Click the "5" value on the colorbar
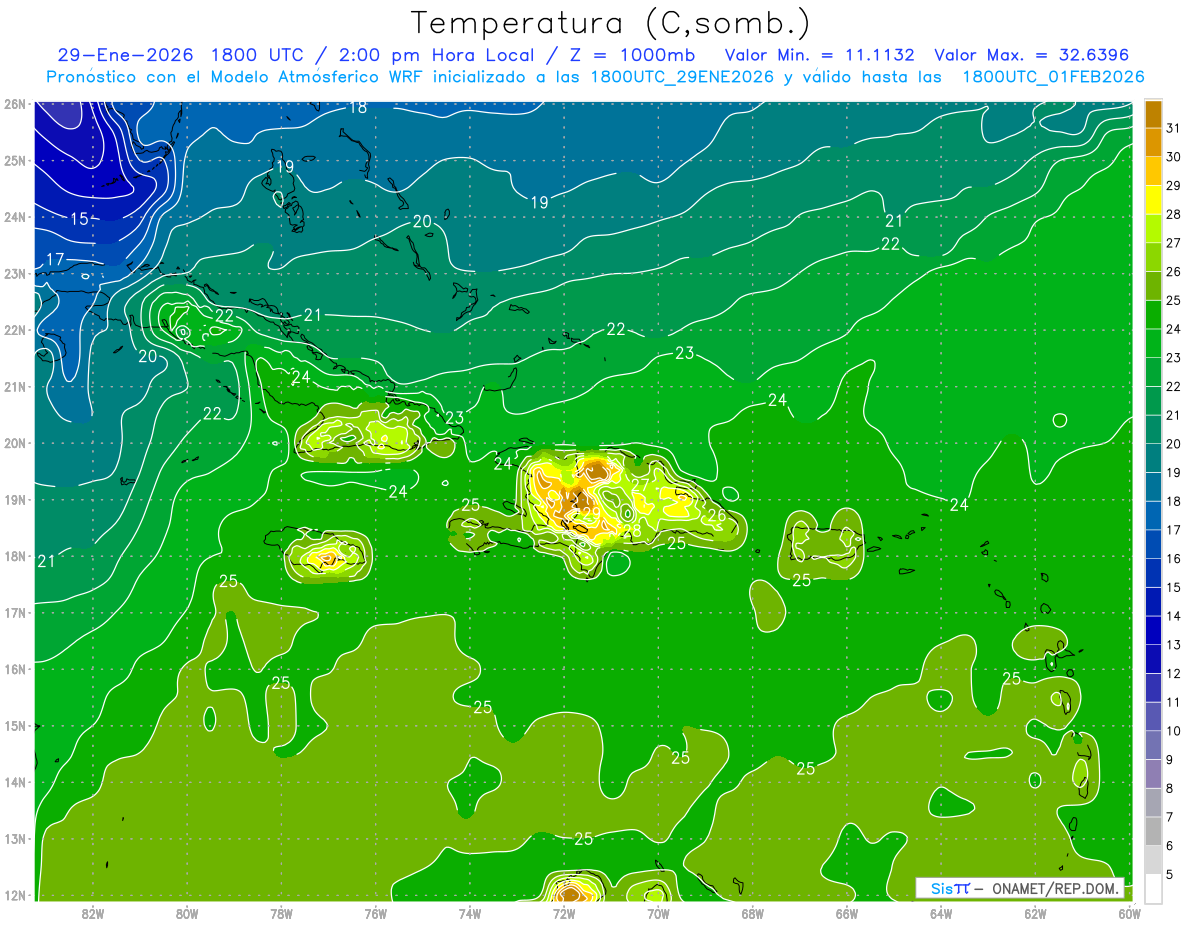 [x=1170, y=875]
